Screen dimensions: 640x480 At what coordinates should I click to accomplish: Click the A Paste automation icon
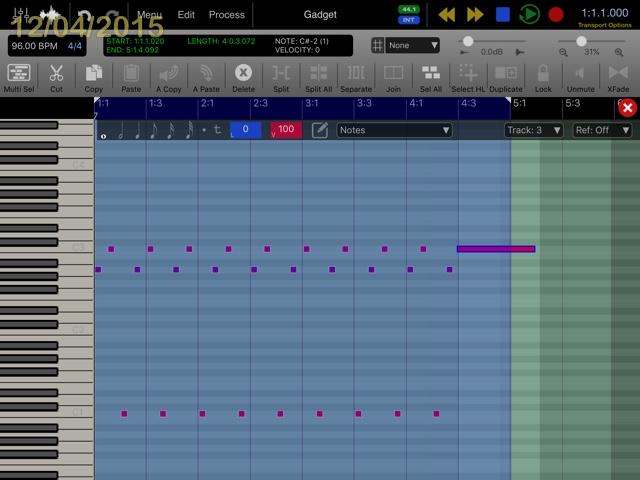(206, 78)
